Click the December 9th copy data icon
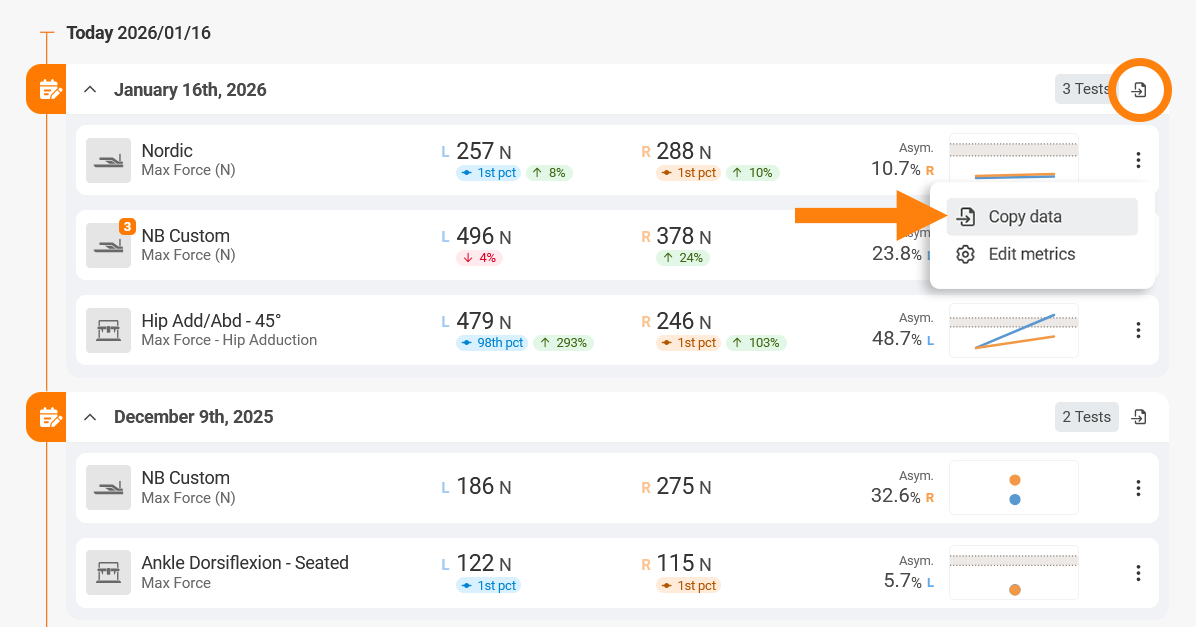The image size is (1196, 627). (x=1138, y=417)
